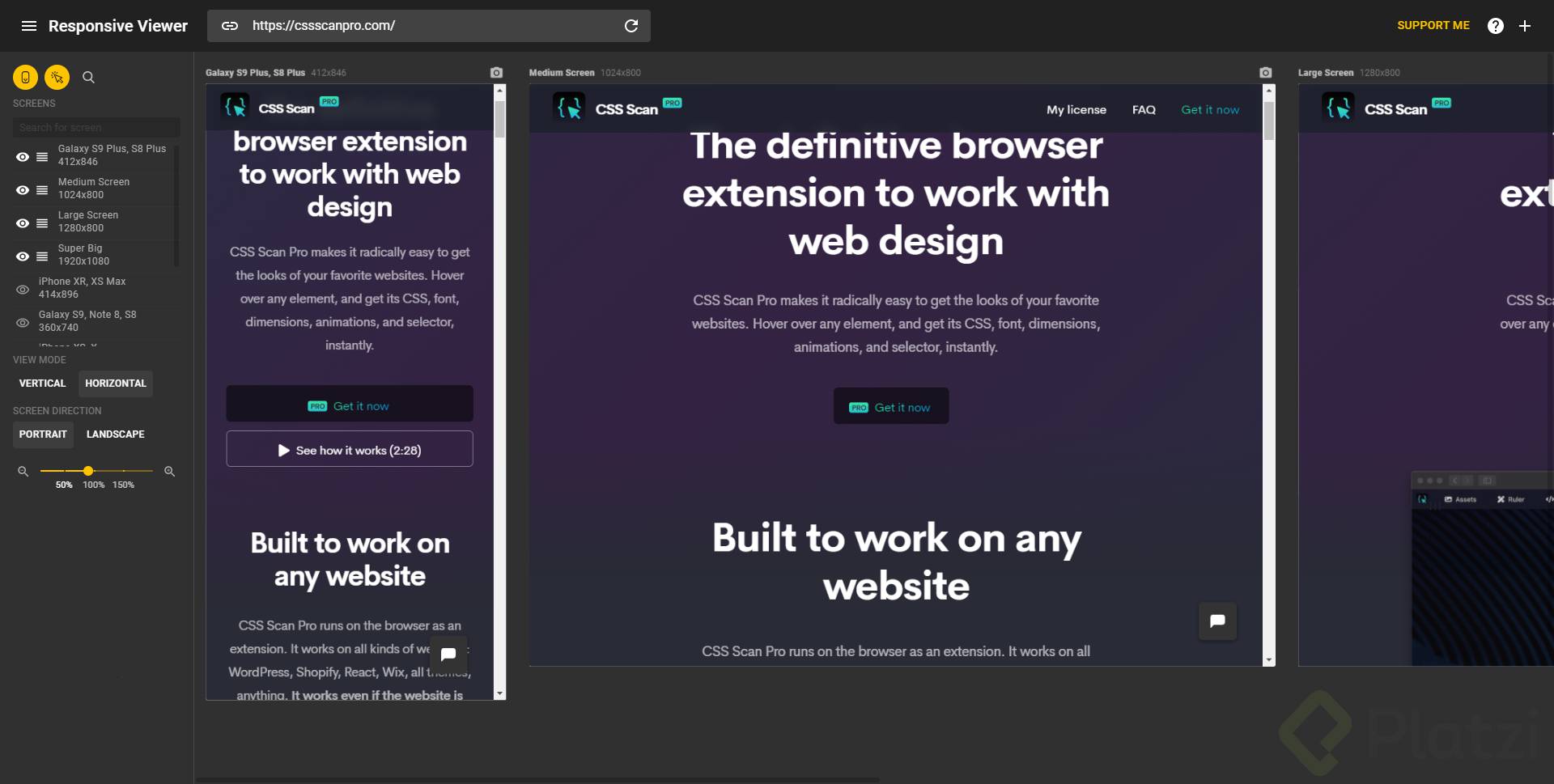Click Get it now button in Galaxy preview
Viewport: 1554px width, 784px height.
(x=350, y=404)
